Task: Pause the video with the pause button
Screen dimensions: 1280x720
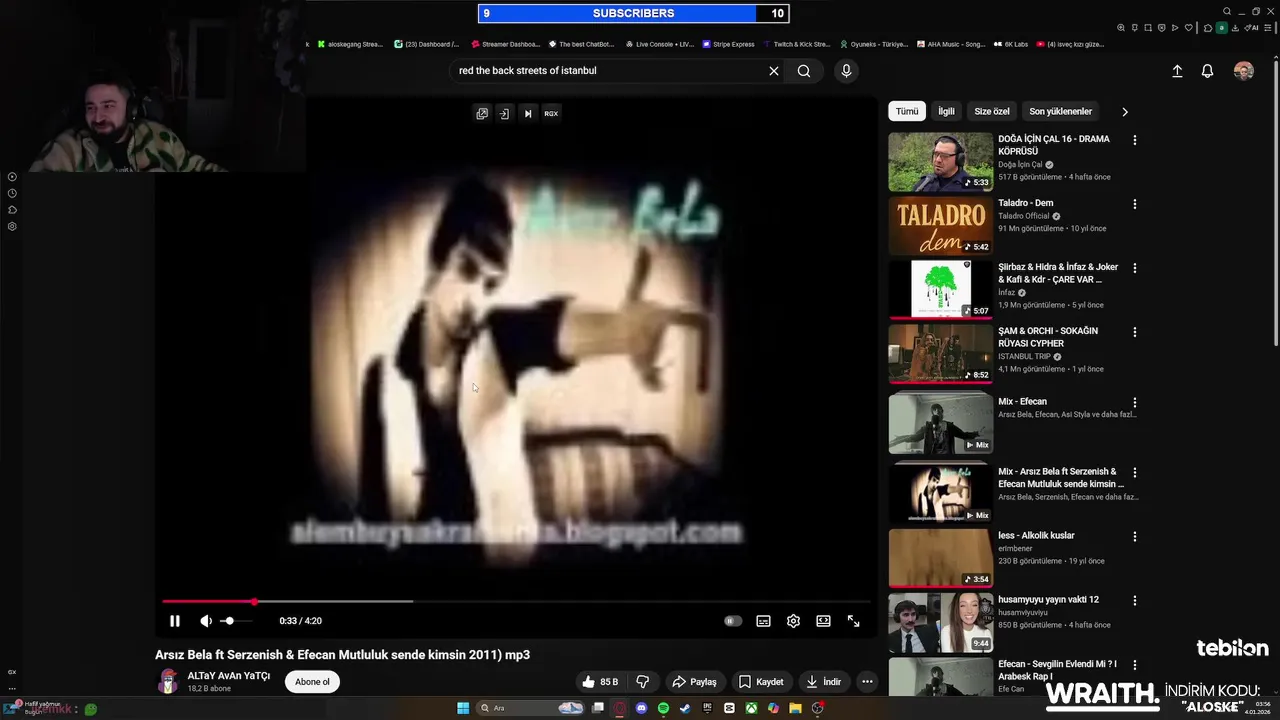Action: (x=175, y=621)
